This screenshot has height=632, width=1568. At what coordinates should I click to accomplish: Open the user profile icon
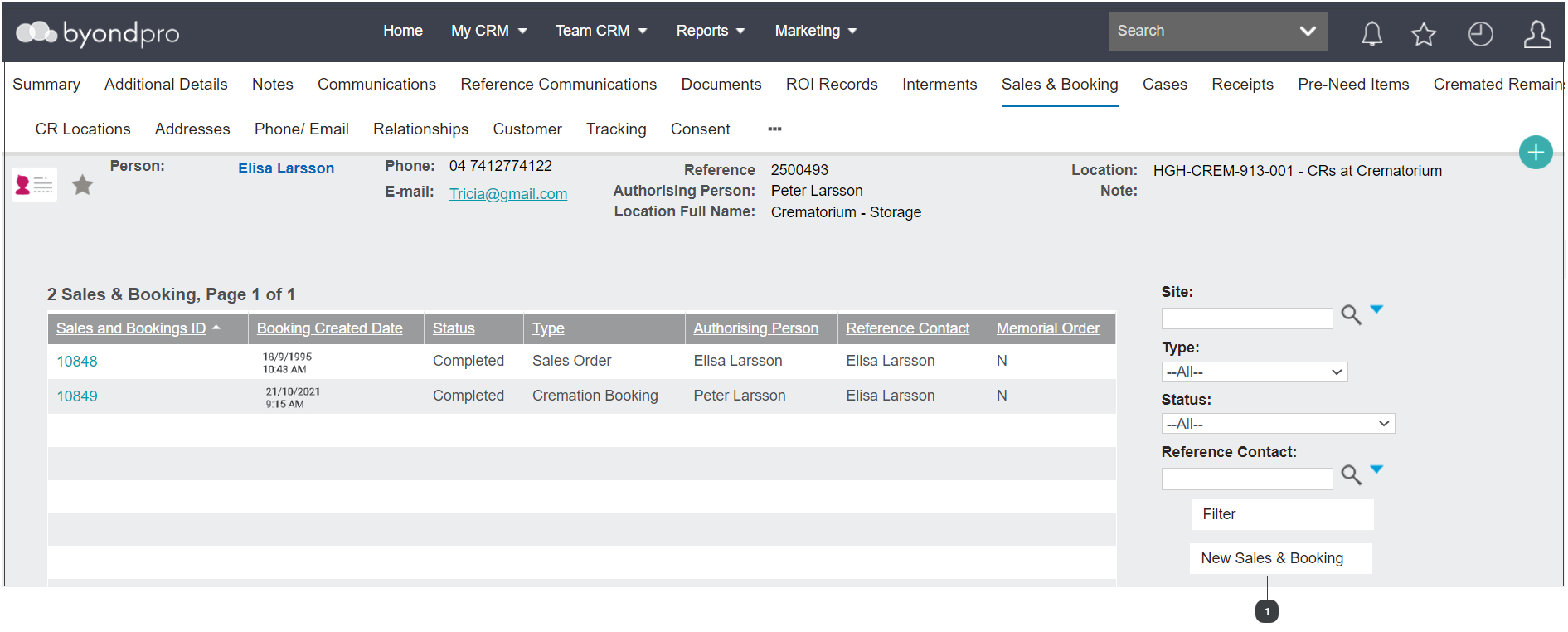(1537, 33)
